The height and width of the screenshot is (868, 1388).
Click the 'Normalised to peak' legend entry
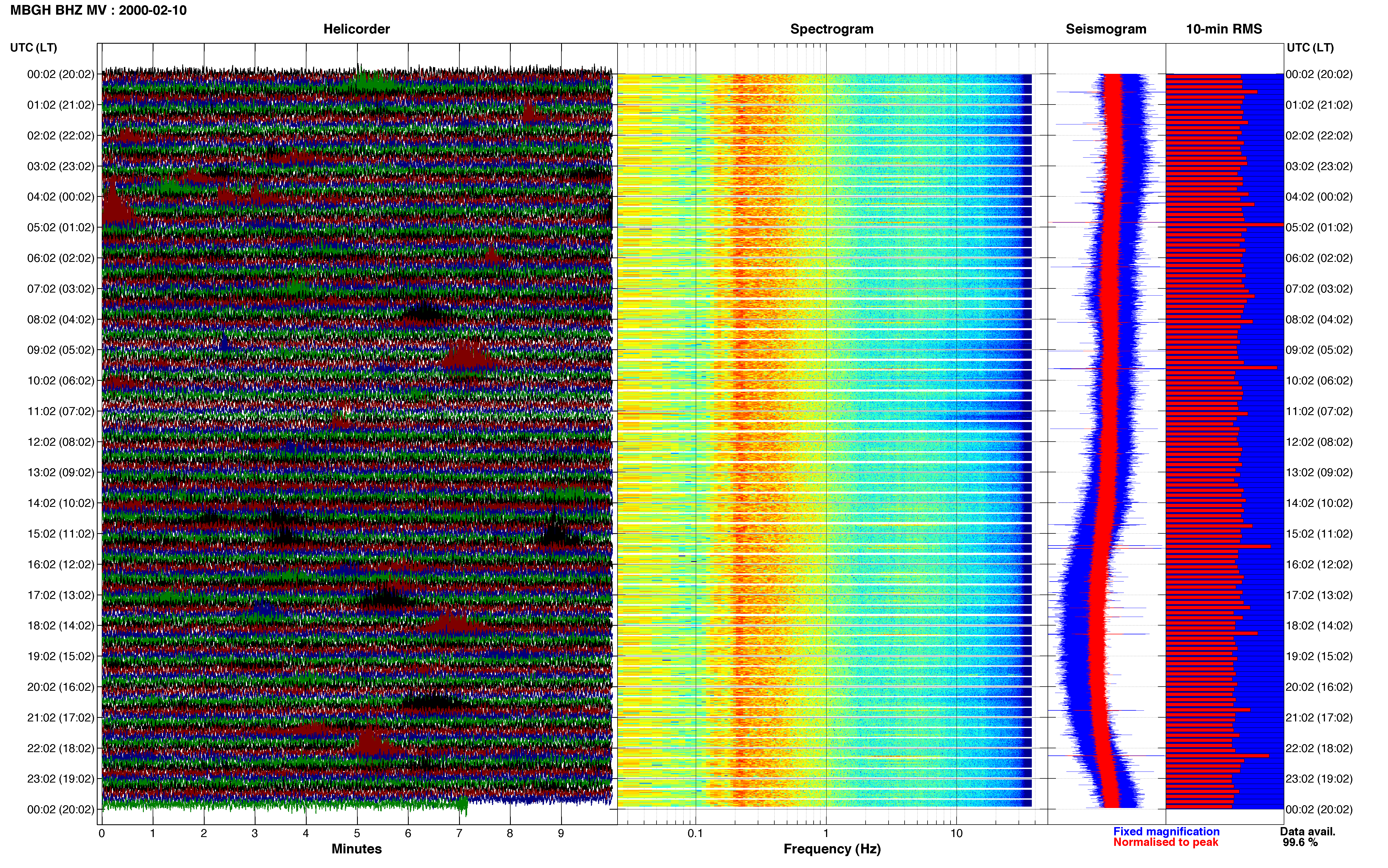click(1165, 842)
